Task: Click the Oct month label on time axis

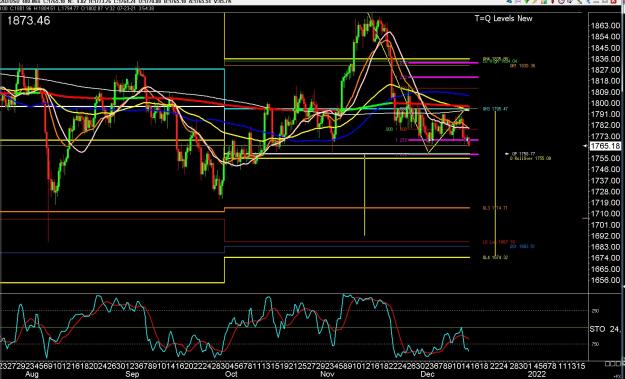Action: 231,374
